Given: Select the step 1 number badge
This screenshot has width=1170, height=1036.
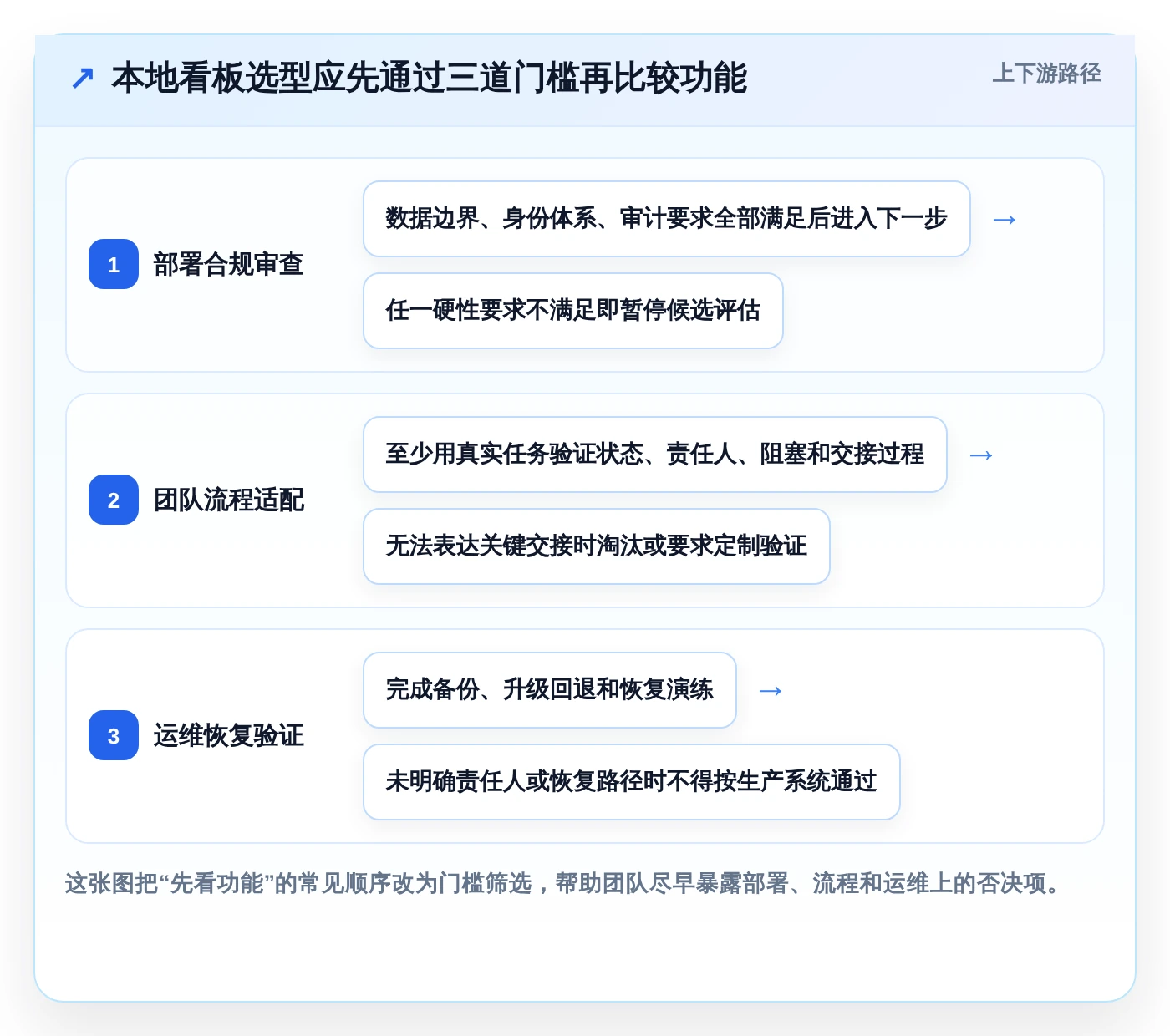Looking at the screenshot, I should (x=114, y=264).
